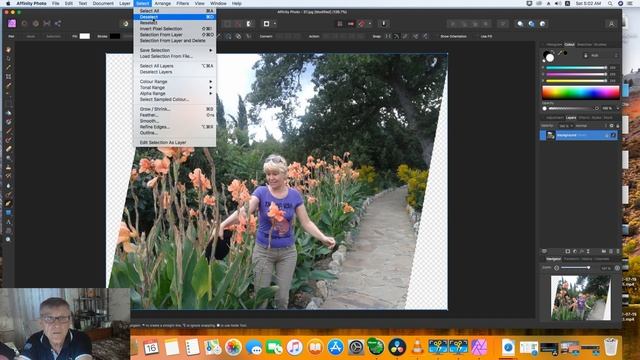Open the Develop persona
640x360 pixels.
(x=36, y=24)
